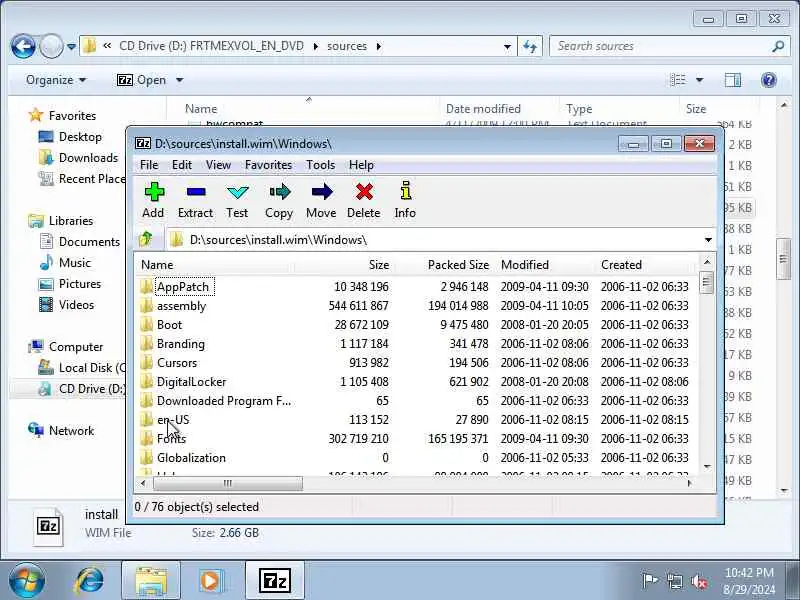
Task: Sort by Created column header
Action: tap(645, 265)
